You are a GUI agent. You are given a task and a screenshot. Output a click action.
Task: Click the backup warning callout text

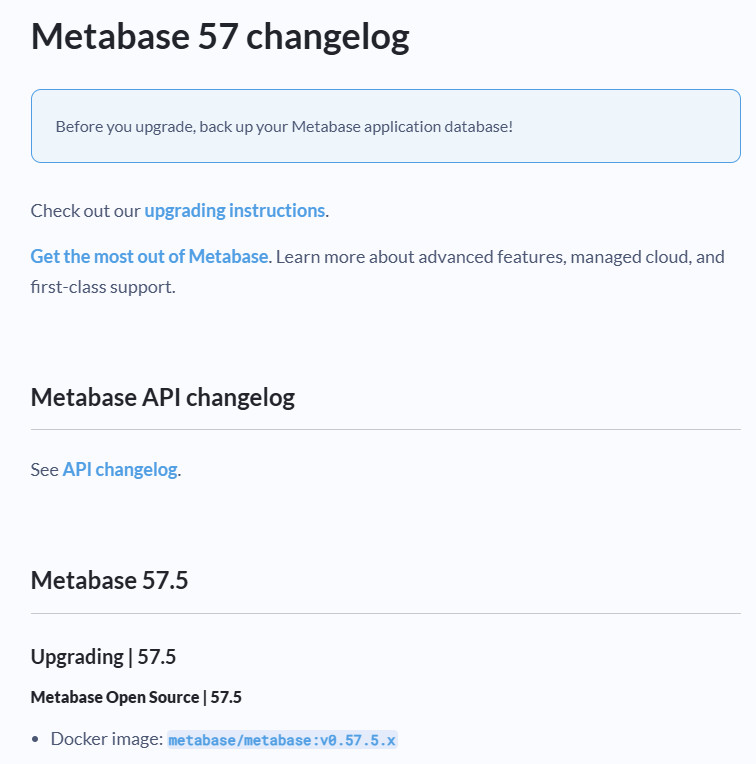(x=284, y=127)
